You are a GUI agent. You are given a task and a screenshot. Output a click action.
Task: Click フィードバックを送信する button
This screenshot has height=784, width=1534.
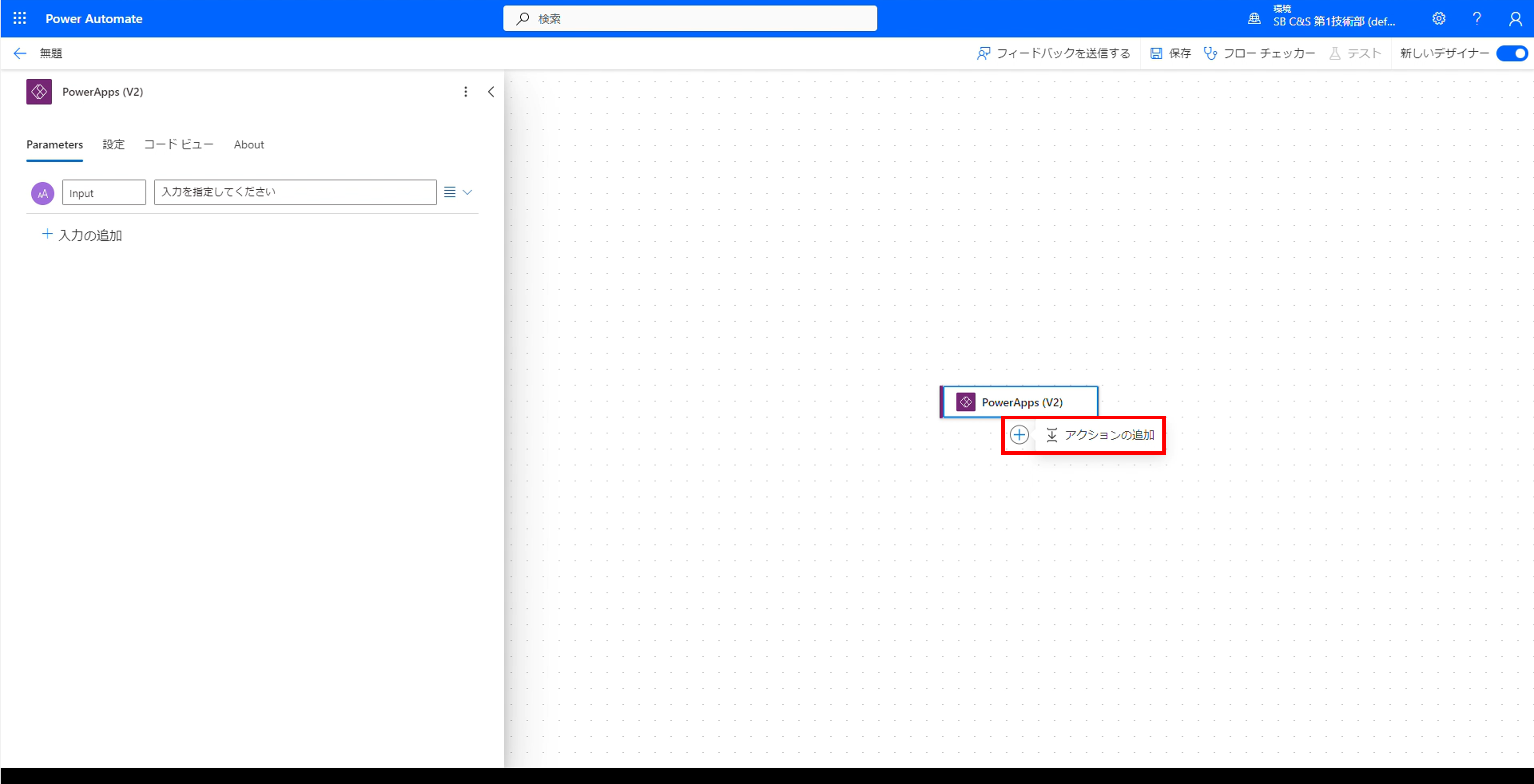(x=1054, y=54)
